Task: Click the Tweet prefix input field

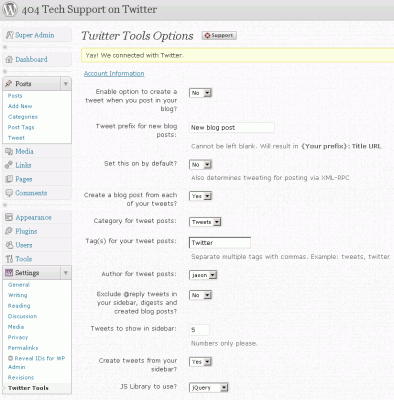Action: [232, 127]
